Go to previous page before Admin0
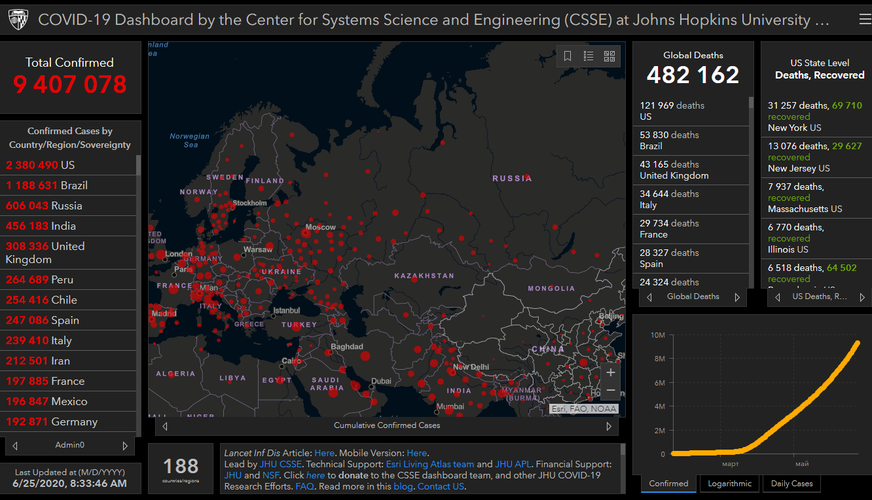The height and width of the screenshot is (500, 872). pos(15,445)
